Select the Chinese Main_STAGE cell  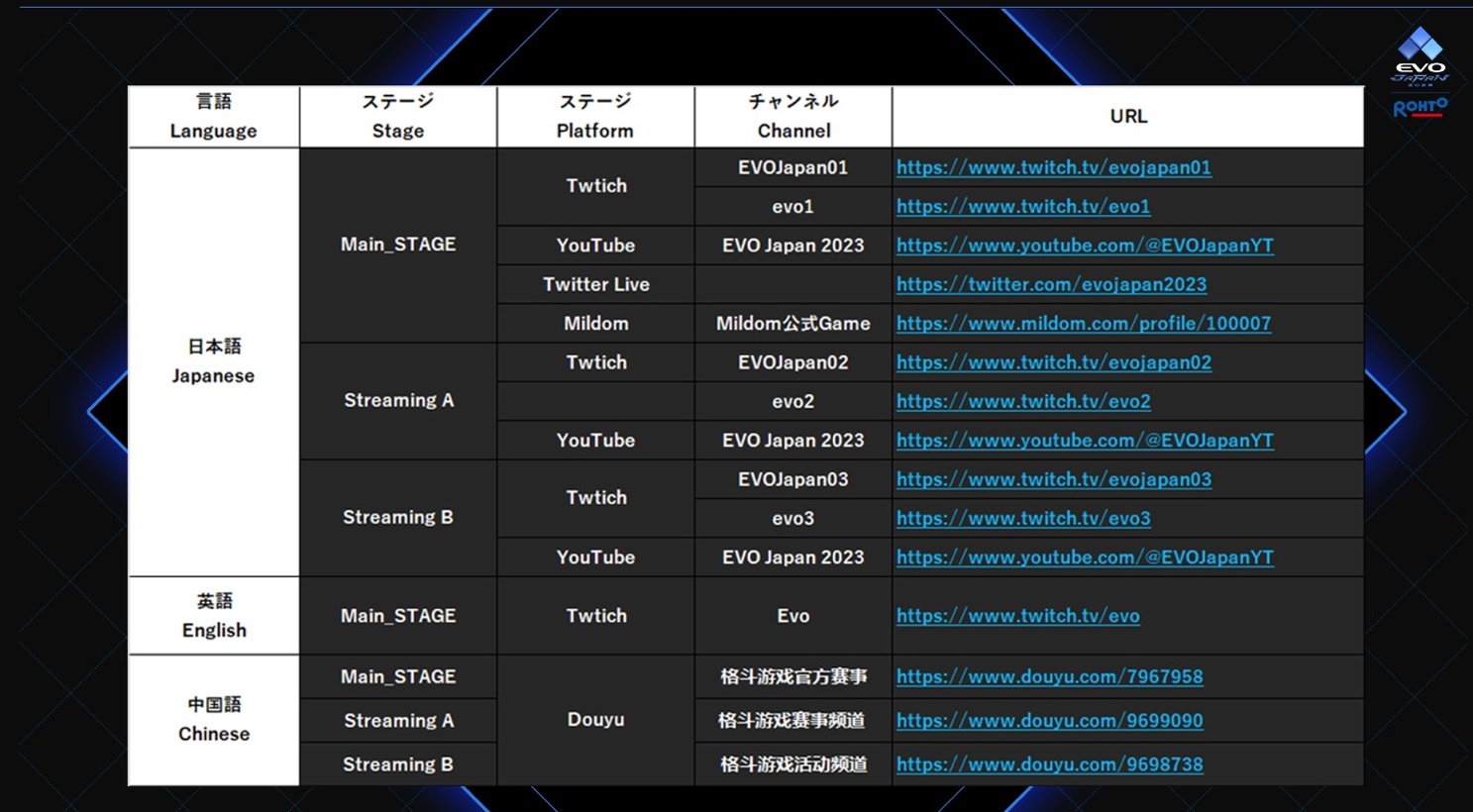tap(398, 676)
